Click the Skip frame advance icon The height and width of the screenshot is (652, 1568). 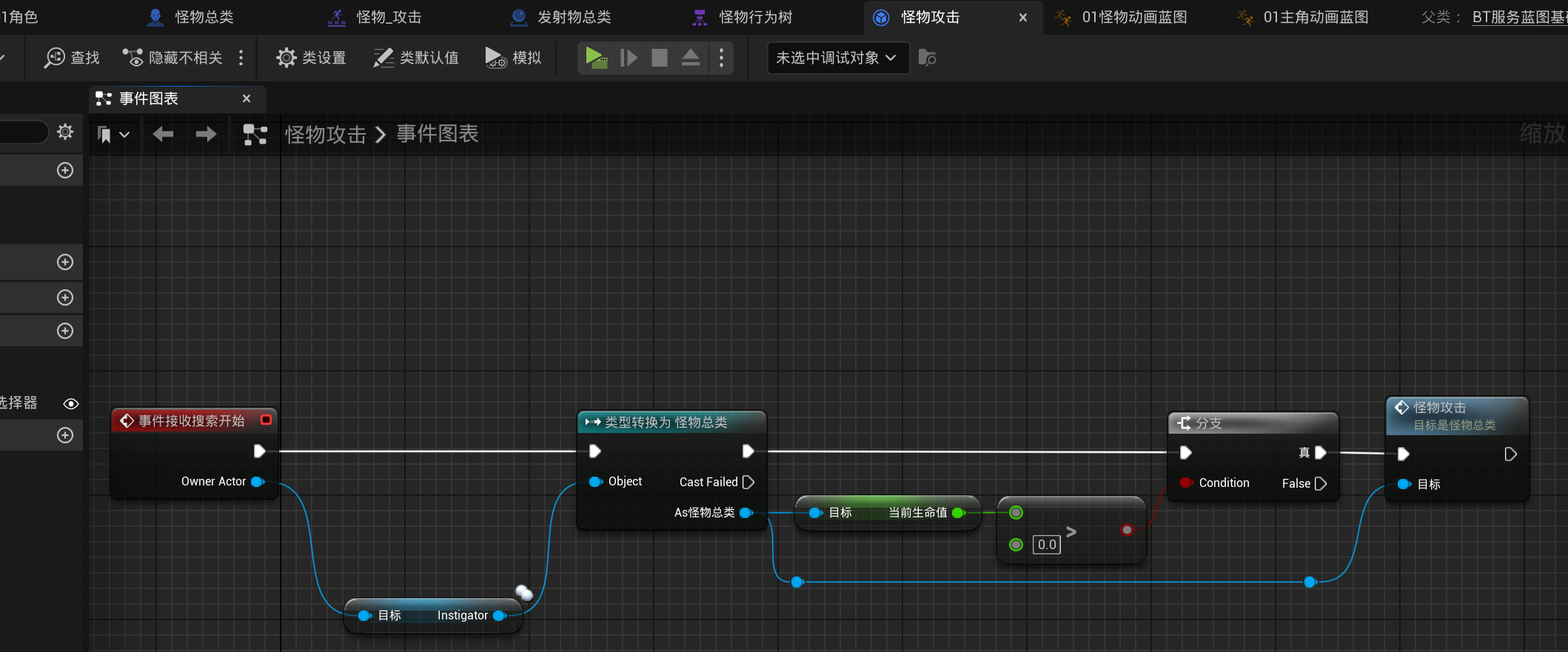pos(629,58)
